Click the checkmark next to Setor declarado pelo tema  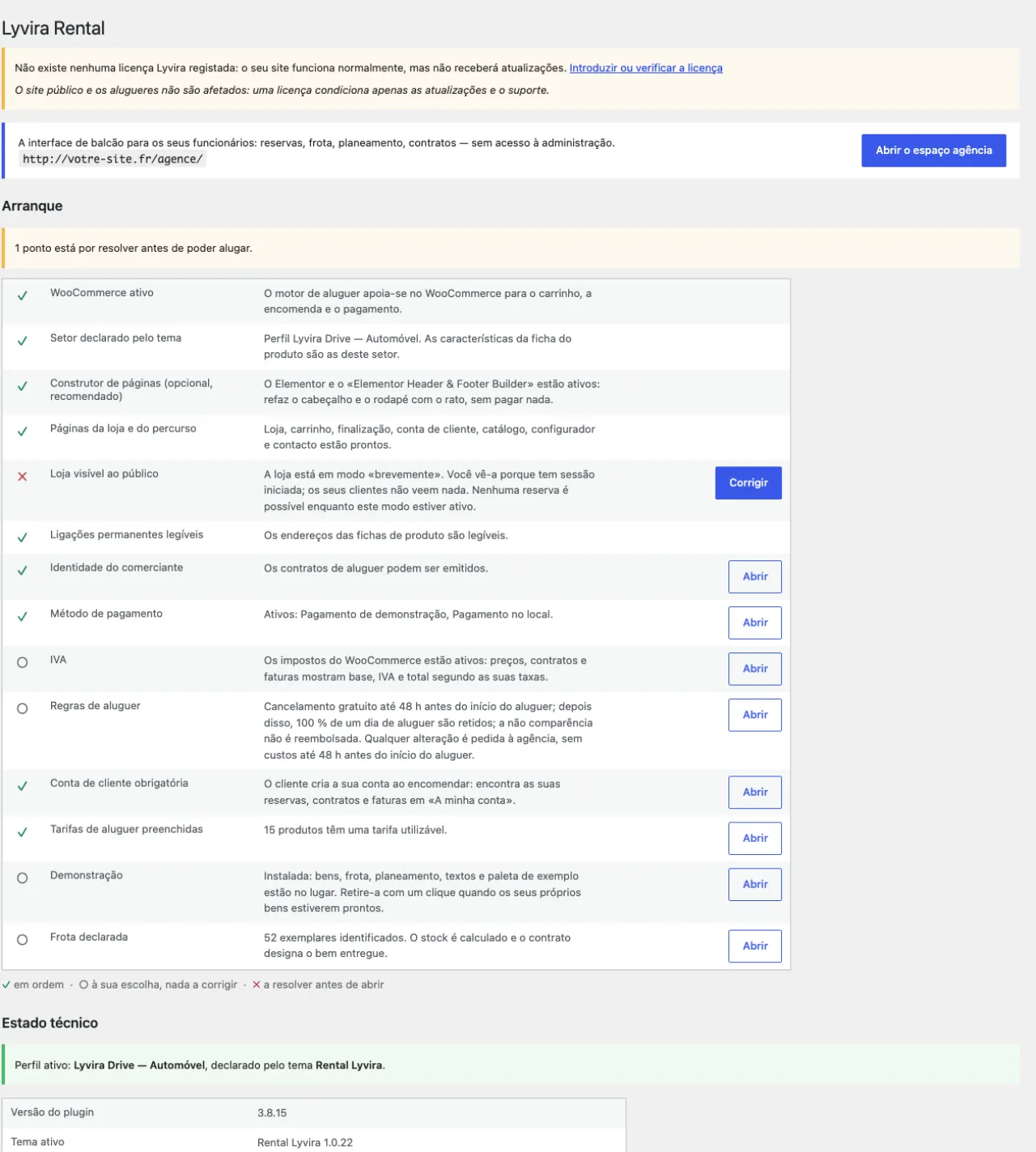click(x=23, y=341)
